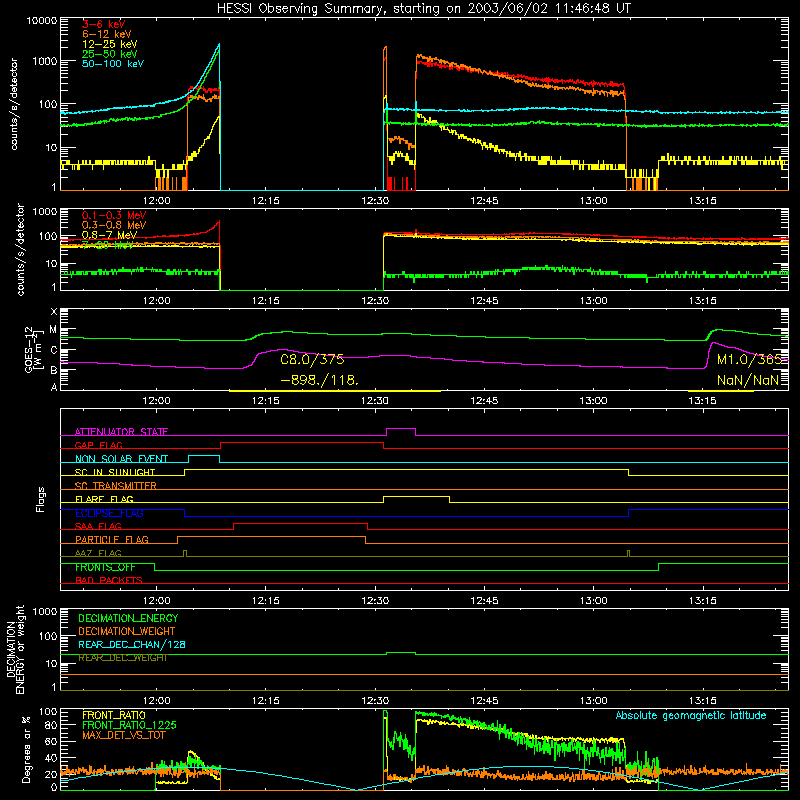Click the "REAR_DEC_CHAN/128" legend label
This screenshot has height=800, width=800.
[132, 644]
